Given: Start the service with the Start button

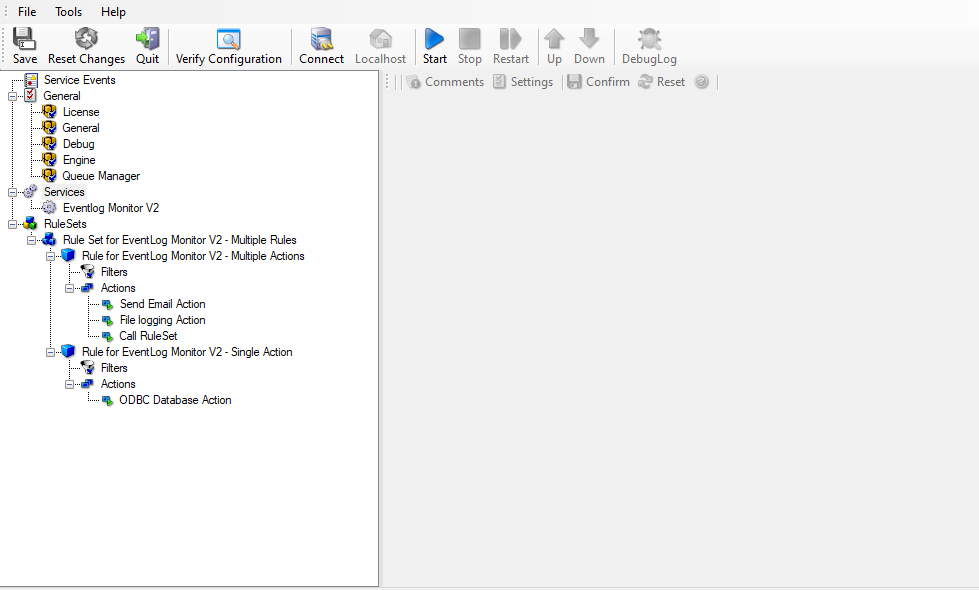Looking at the screenshot, I should [x=434, y=39].
